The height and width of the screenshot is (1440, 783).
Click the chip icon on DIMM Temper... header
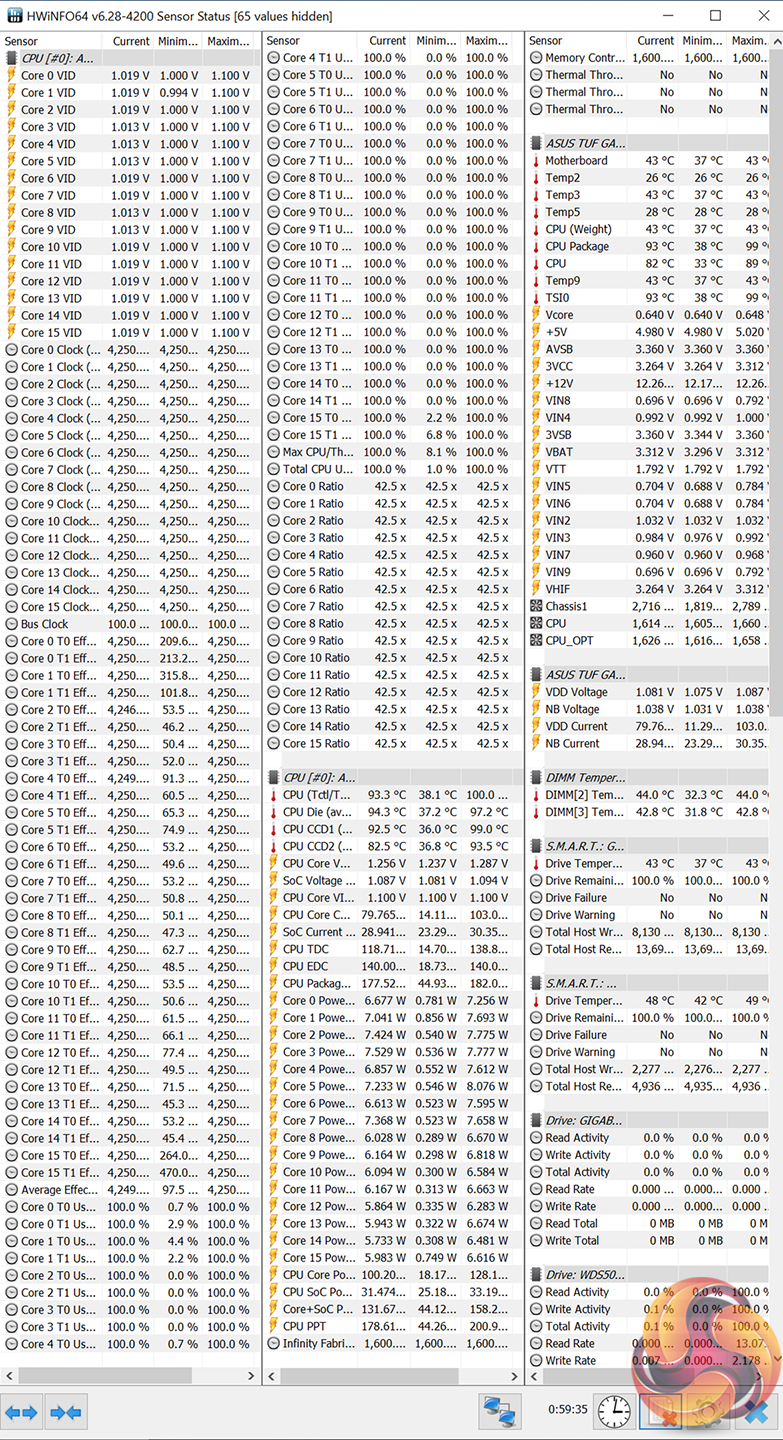(536, 778)
